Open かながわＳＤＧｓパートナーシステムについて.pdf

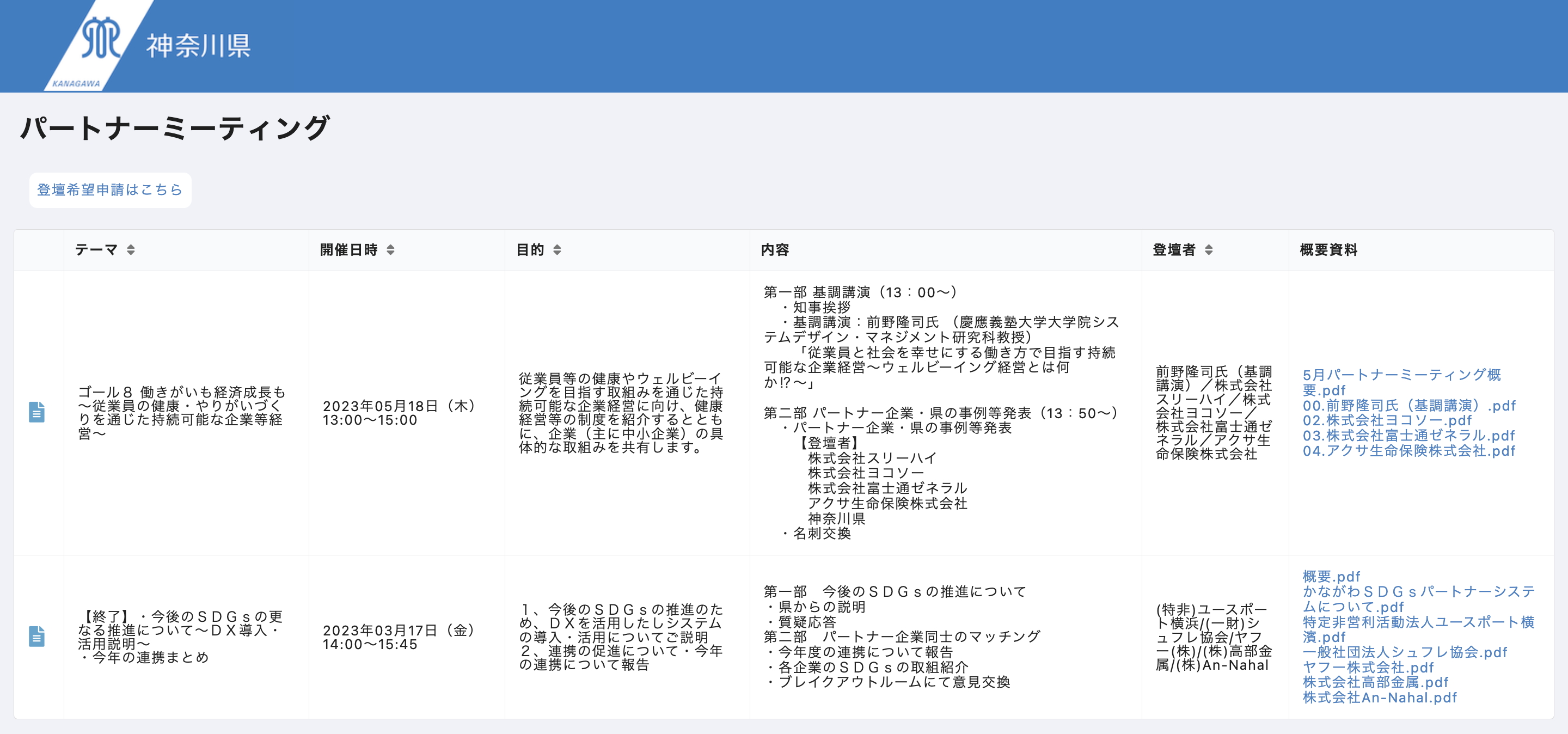pos(1418,591)
